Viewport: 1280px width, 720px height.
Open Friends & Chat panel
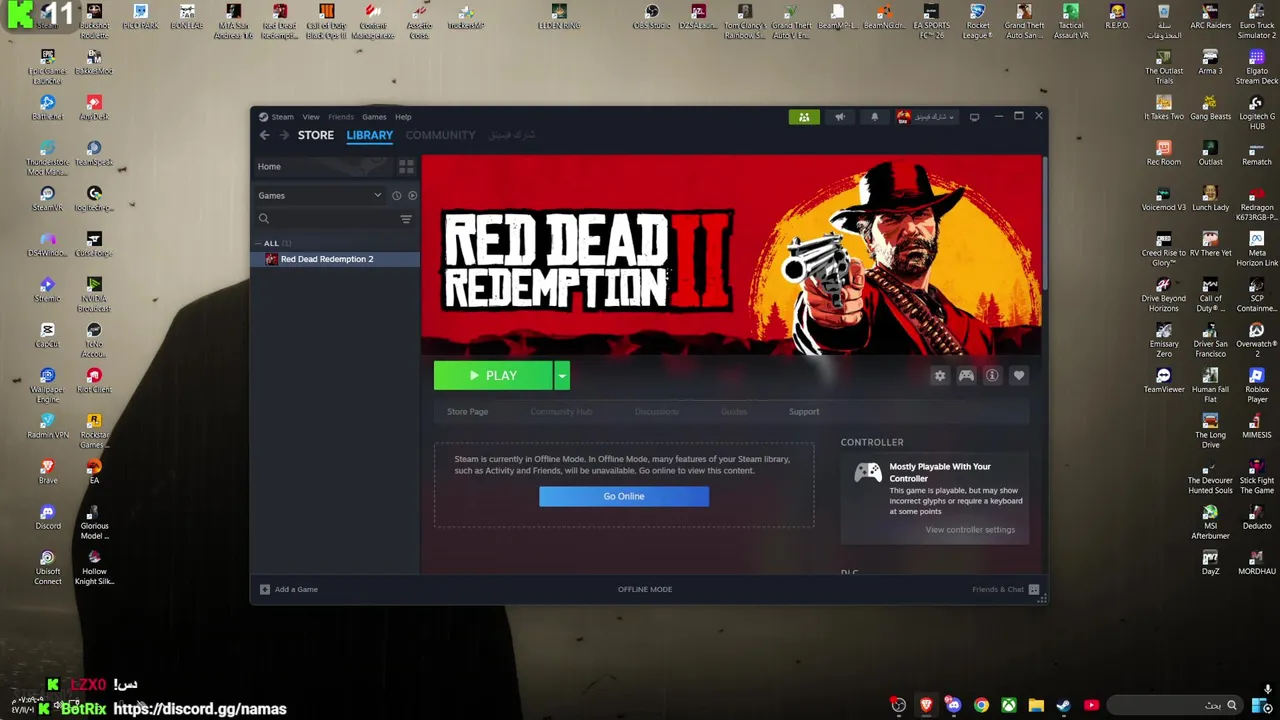[x=1005, y=589]
